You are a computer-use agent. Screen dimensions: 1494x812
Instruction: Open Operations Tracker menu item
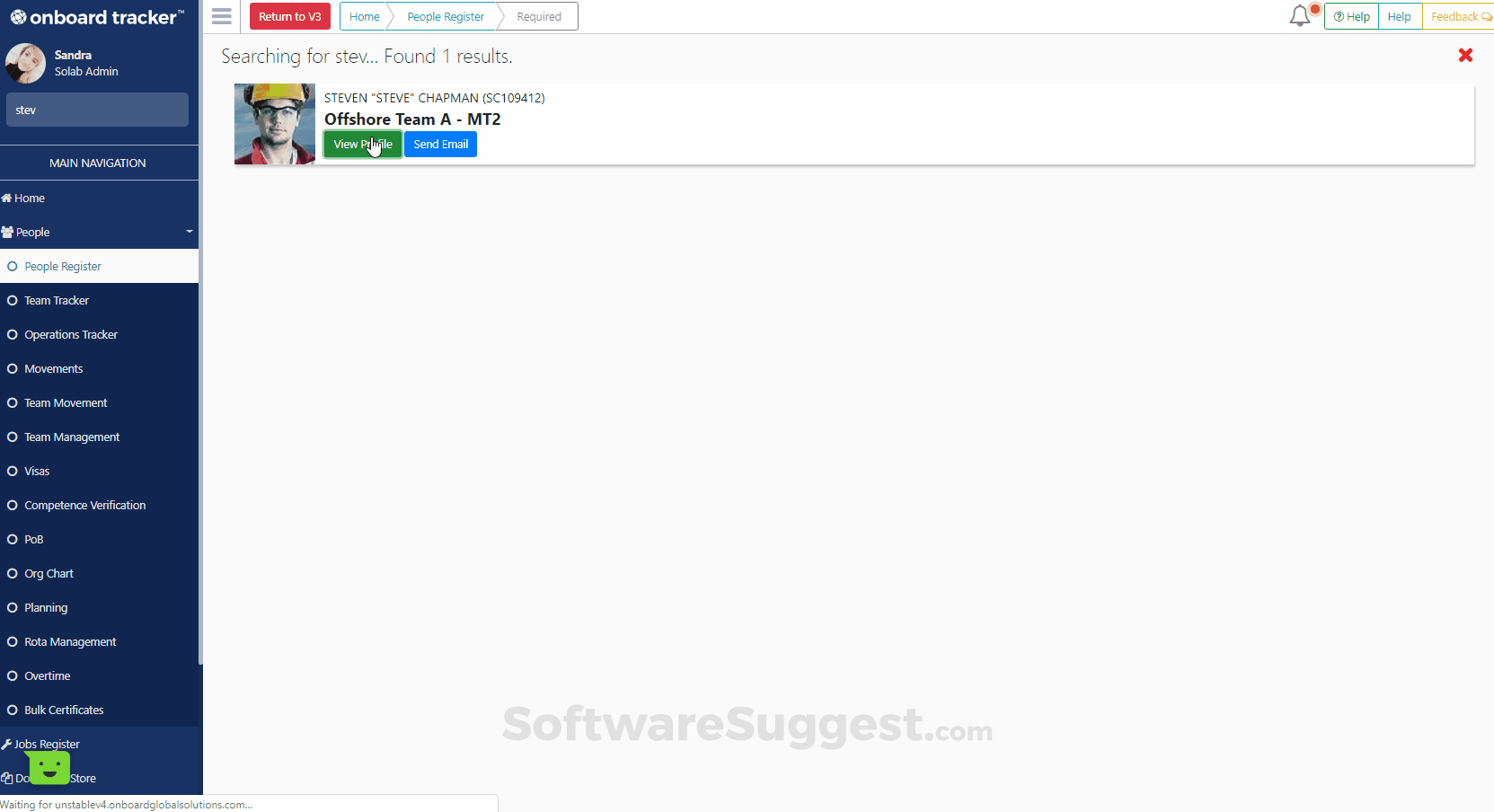(x=99, y=334)
